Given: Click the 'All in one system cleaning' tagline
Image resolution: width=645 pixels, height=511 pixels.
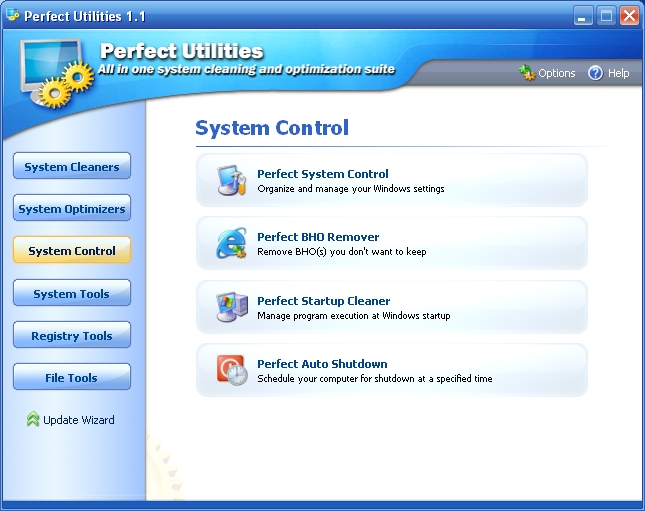Looking at the screenshot, I should point(246,69).
